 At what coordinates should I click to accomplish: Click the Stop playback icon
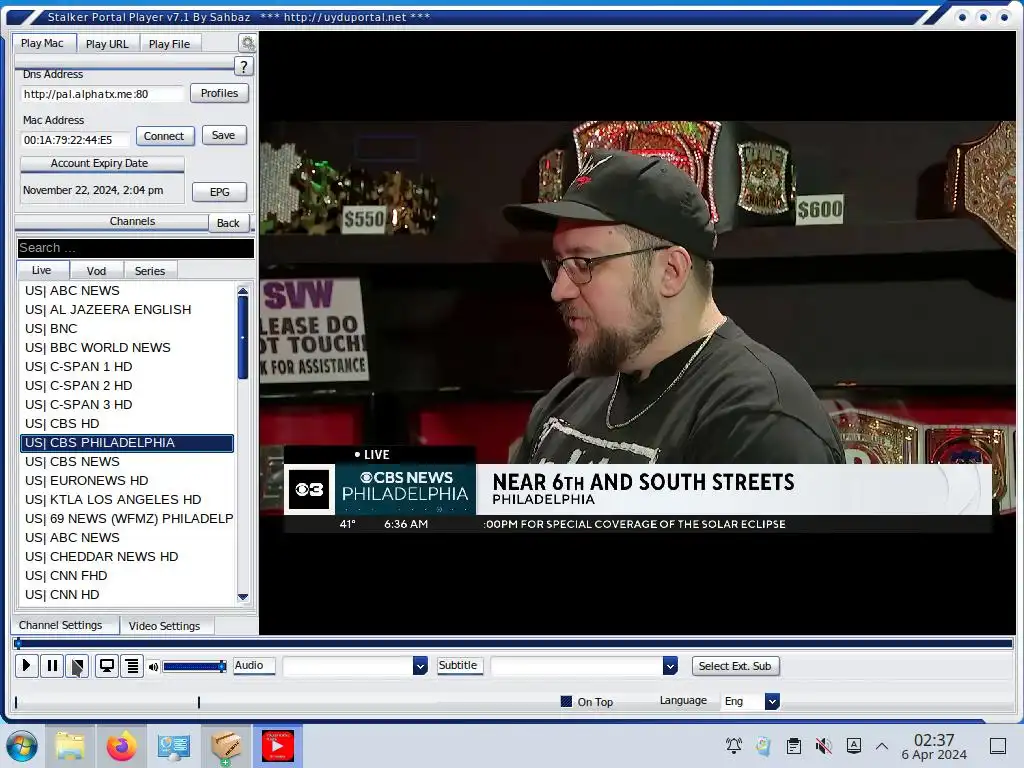click(x=77, y=665)
